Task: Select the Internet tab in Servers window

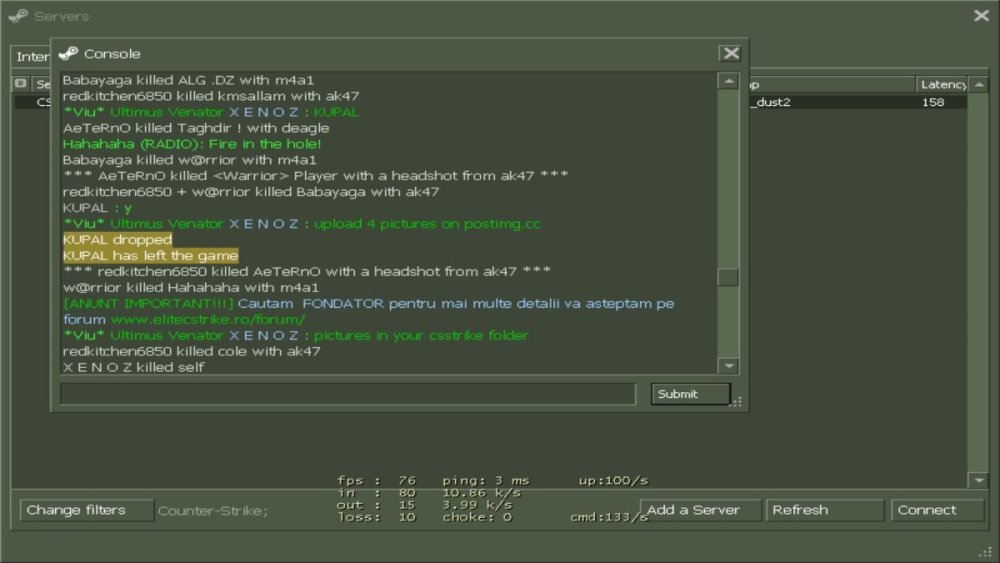Action: (x=32, y=57)
